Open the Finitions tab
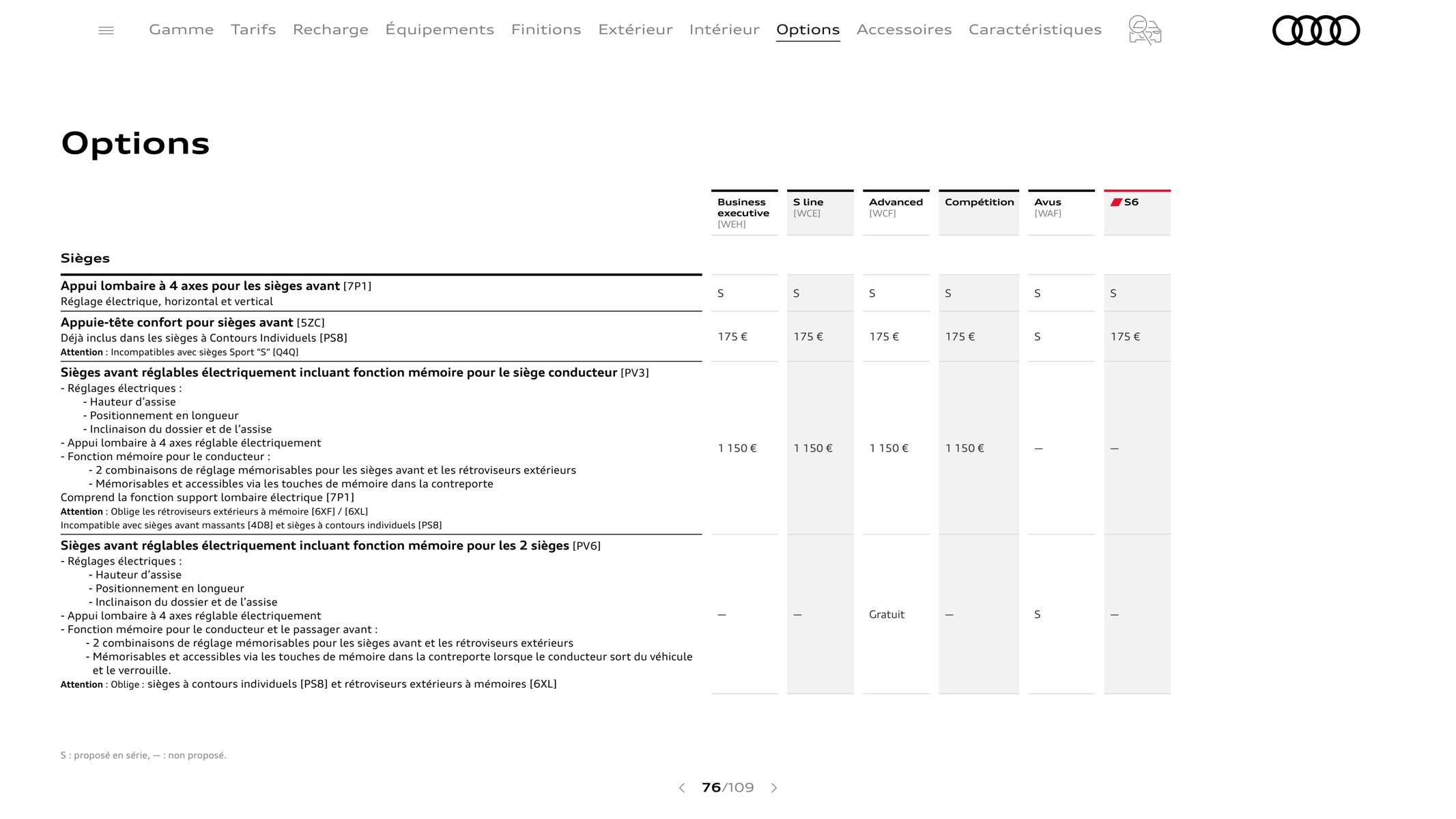 (546, 29)
